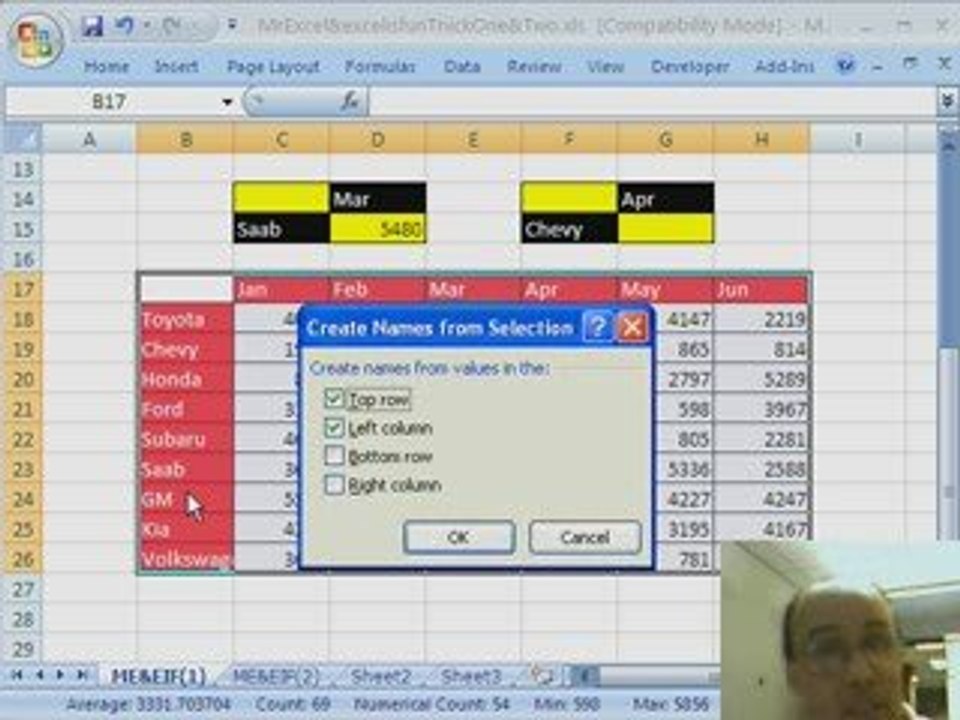The height and width of the screenshot is (720, 960).
Task: Select the Subaru row label
Action: (x=186, y=439)
